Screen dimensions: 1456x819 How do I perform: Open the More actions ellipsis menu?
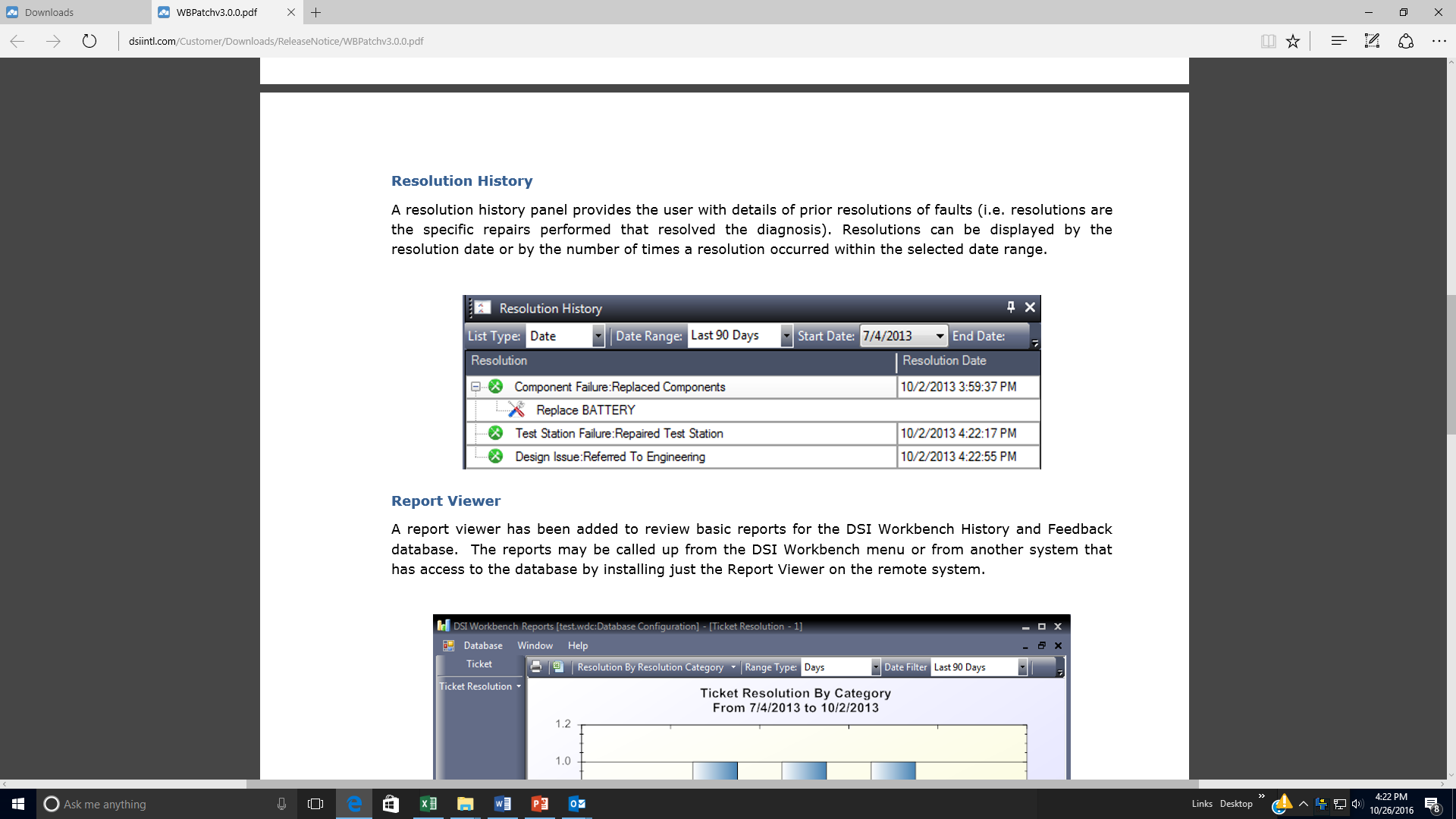(x=1439, y=41)
